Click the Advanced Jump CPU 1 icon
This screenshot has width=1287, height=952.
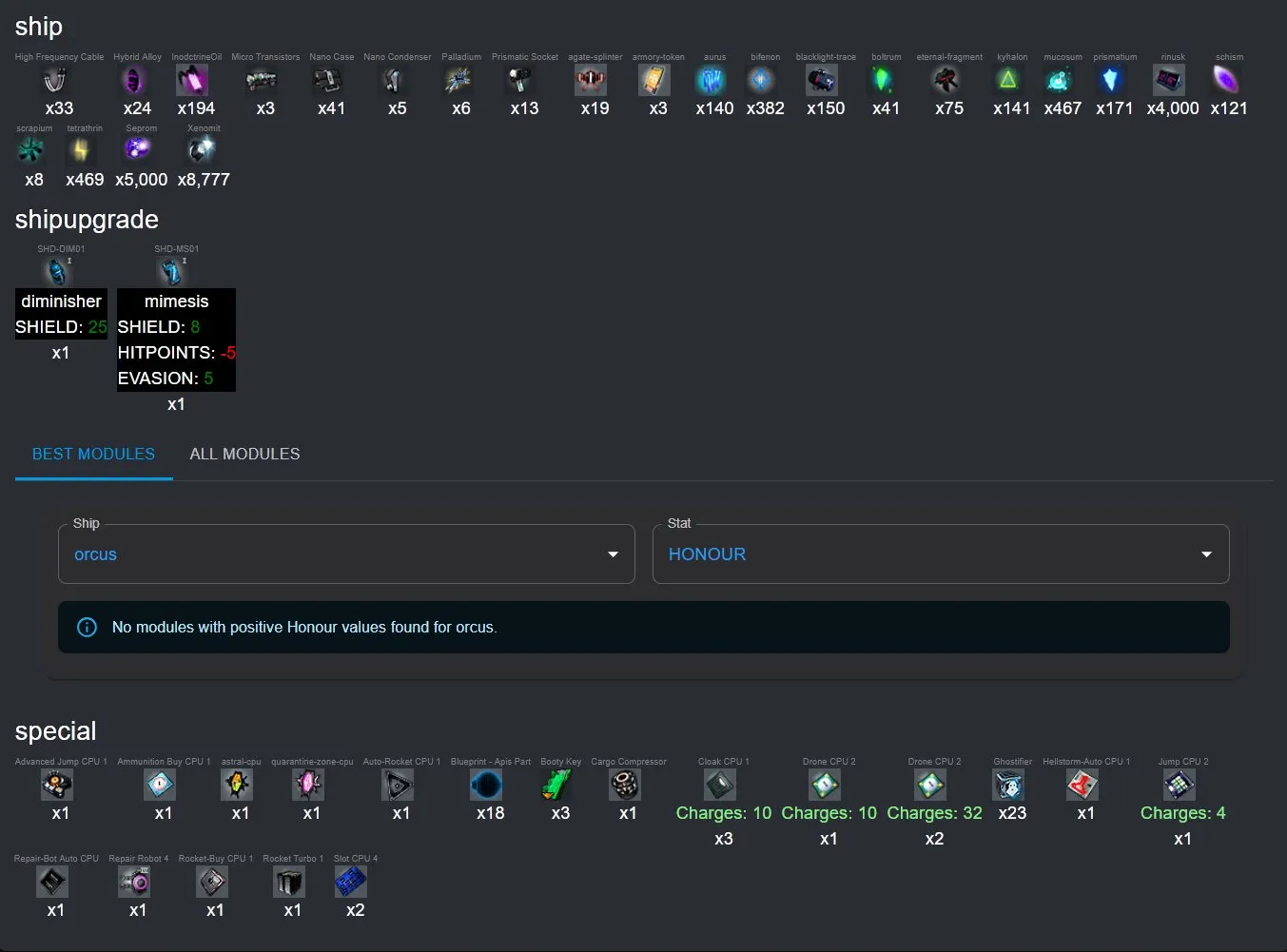[58, 786]
